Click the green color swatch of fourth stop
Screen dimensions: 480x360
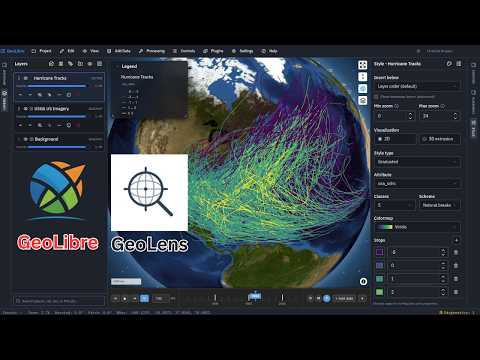[x=380, y=292]
